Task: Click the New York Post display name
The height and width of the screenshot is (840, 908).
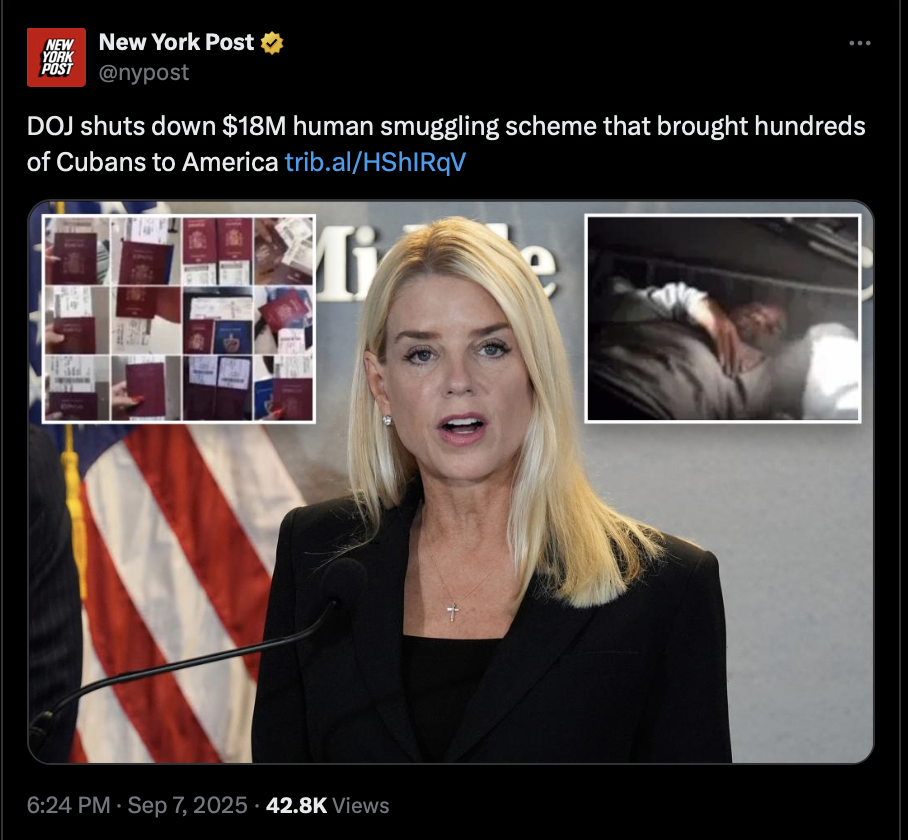Action: [x=176, y=42]
